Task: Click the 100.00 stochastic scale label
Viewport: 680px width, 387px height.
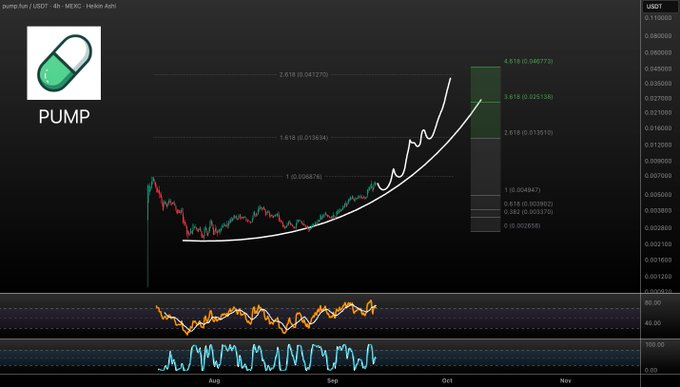Action: pyautogui.click(x=654, y=344)
